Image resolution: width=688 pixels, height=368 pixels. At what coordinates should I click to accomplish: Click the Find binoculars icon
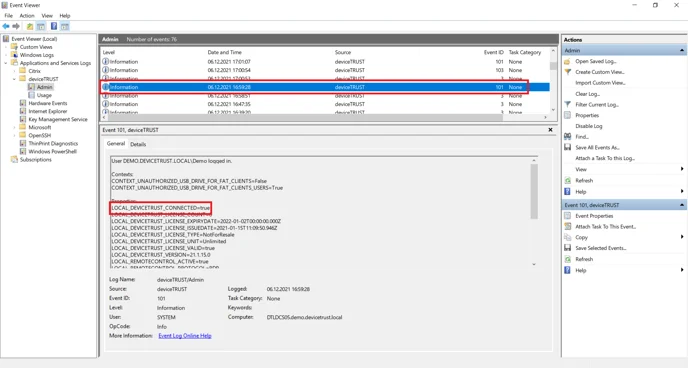click(x=567, y=136)
